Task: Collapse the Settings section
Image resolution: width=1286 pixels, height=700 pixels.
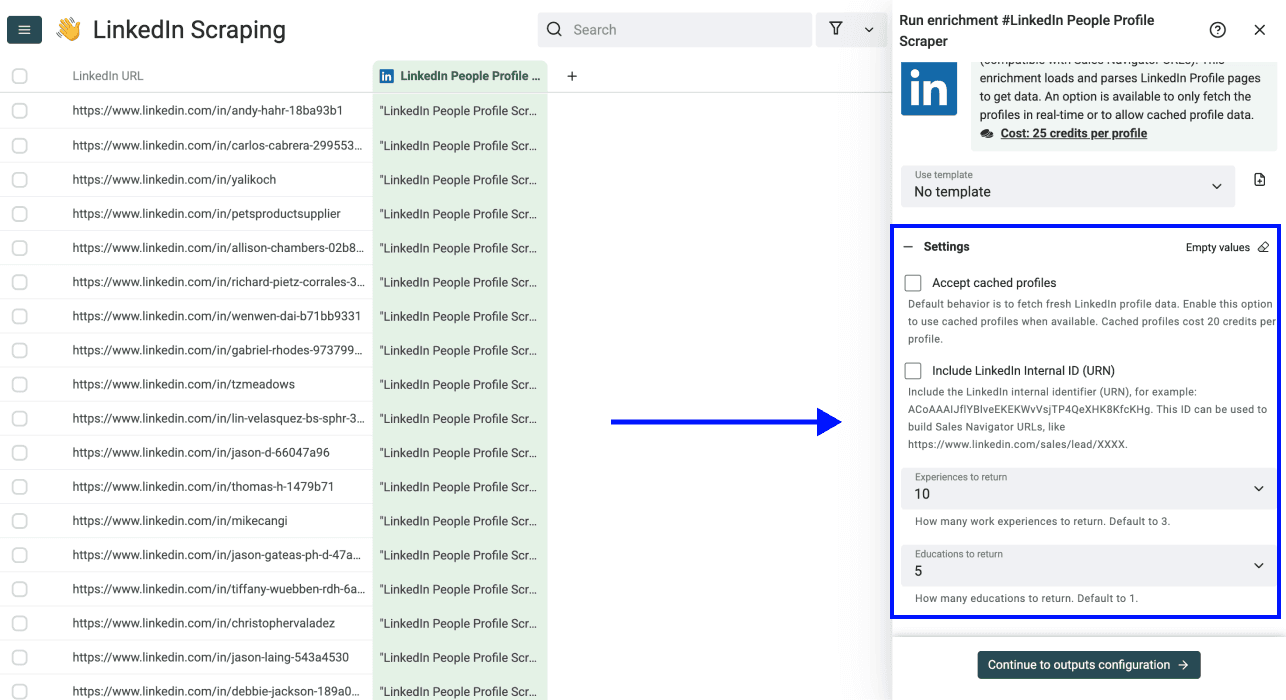Action: 908,246
